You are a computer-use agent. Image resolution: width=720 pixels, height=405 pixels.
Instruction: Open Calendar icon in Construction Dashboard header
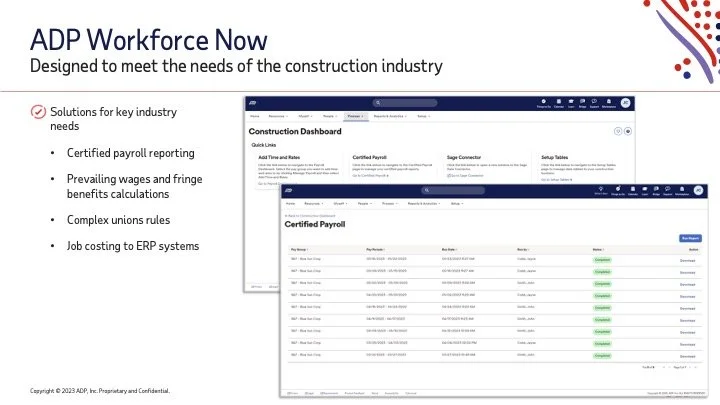[x=559, y=103]
